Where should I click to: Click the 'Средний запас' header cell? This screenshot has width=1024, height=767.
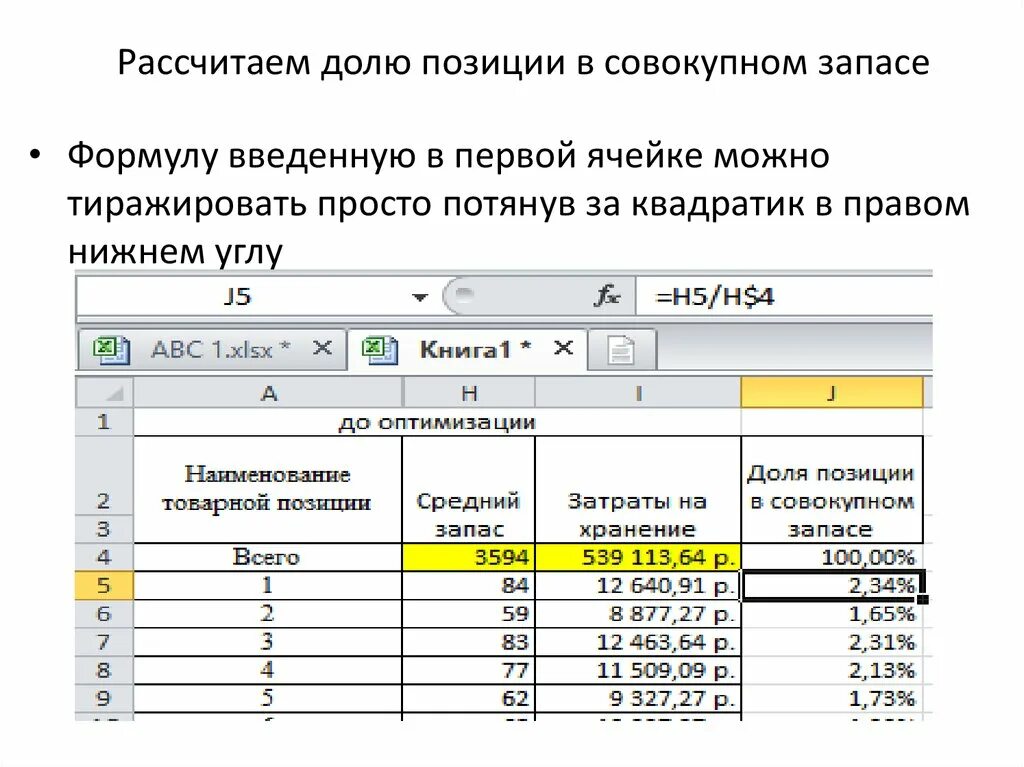[x=468, y=489]
